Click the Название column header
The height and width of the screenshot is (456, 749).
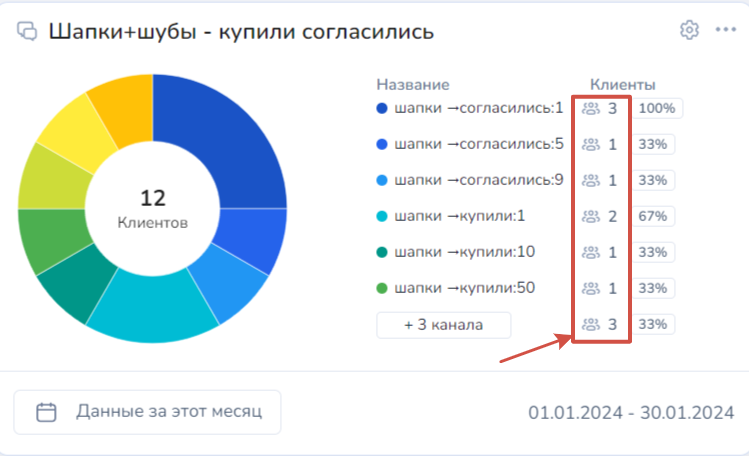[x=413, y=85]
